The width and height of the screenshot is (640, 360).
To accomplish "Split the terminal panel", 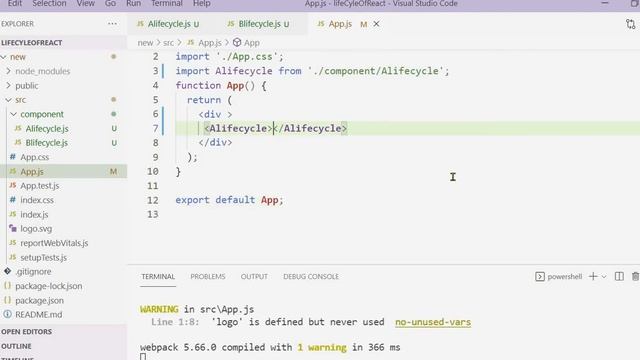I will click(x=619, y=277).
